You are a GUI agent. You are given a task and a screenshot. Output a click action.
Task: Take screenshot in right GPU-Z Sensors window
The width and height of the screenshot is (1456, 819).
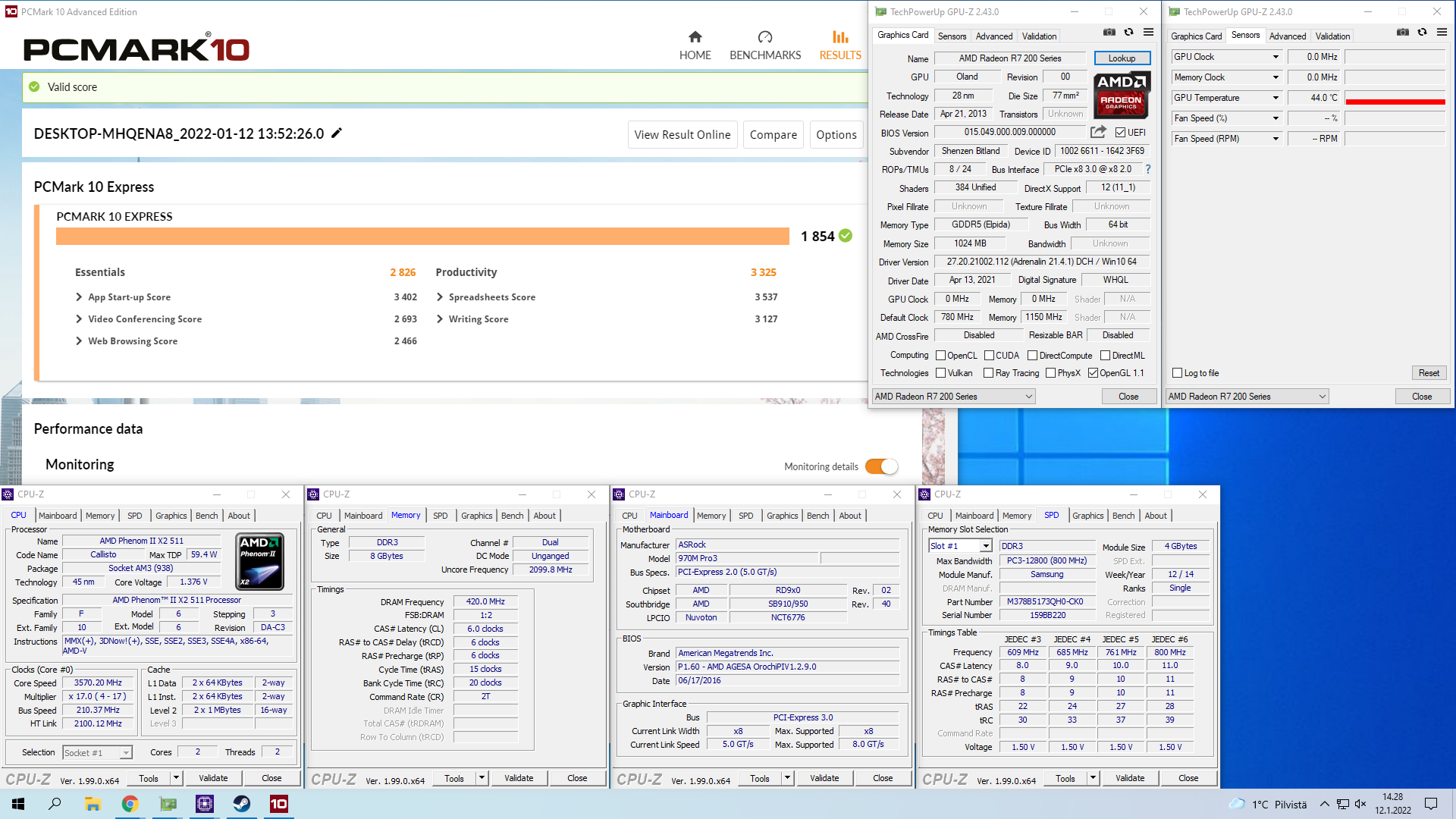pos(1402,33)
